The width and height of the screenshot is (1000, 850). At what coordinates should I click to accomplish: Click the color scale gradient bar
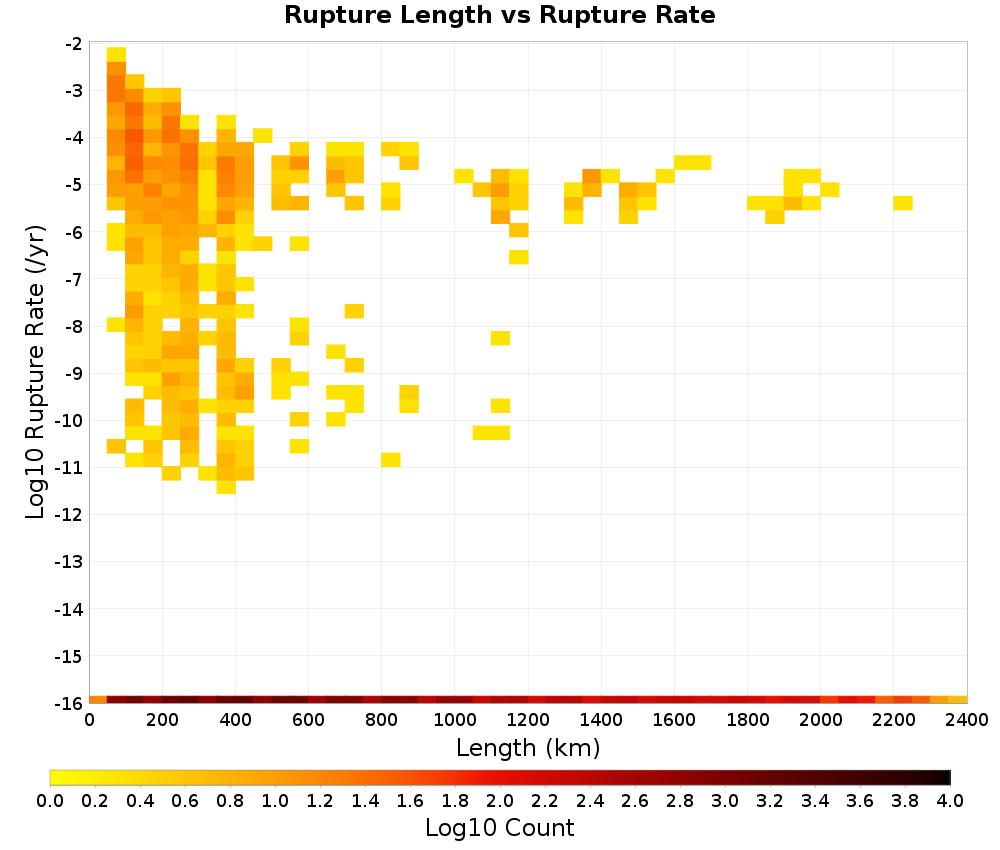click(500, 777)
